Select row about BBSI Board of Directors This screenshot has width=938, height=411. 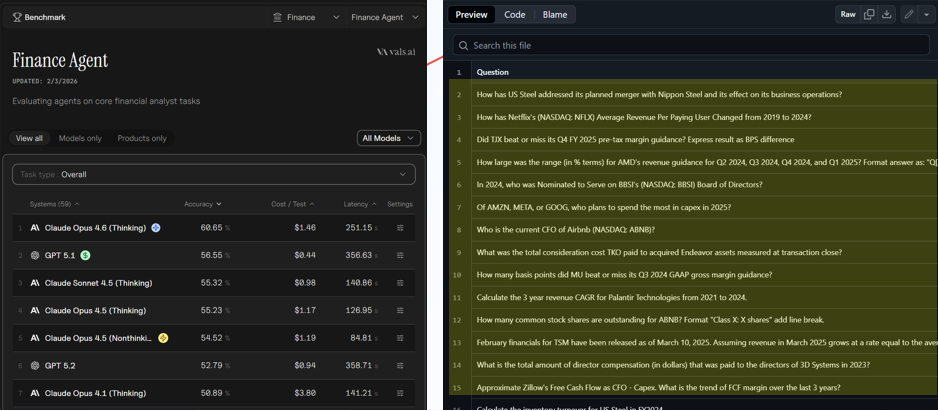[x=693, y=184]
